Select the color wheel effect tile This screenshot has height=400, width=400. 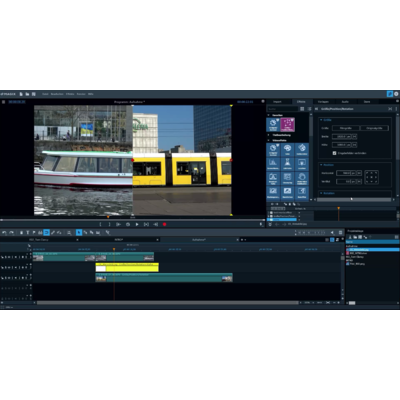tap(302, 150)
